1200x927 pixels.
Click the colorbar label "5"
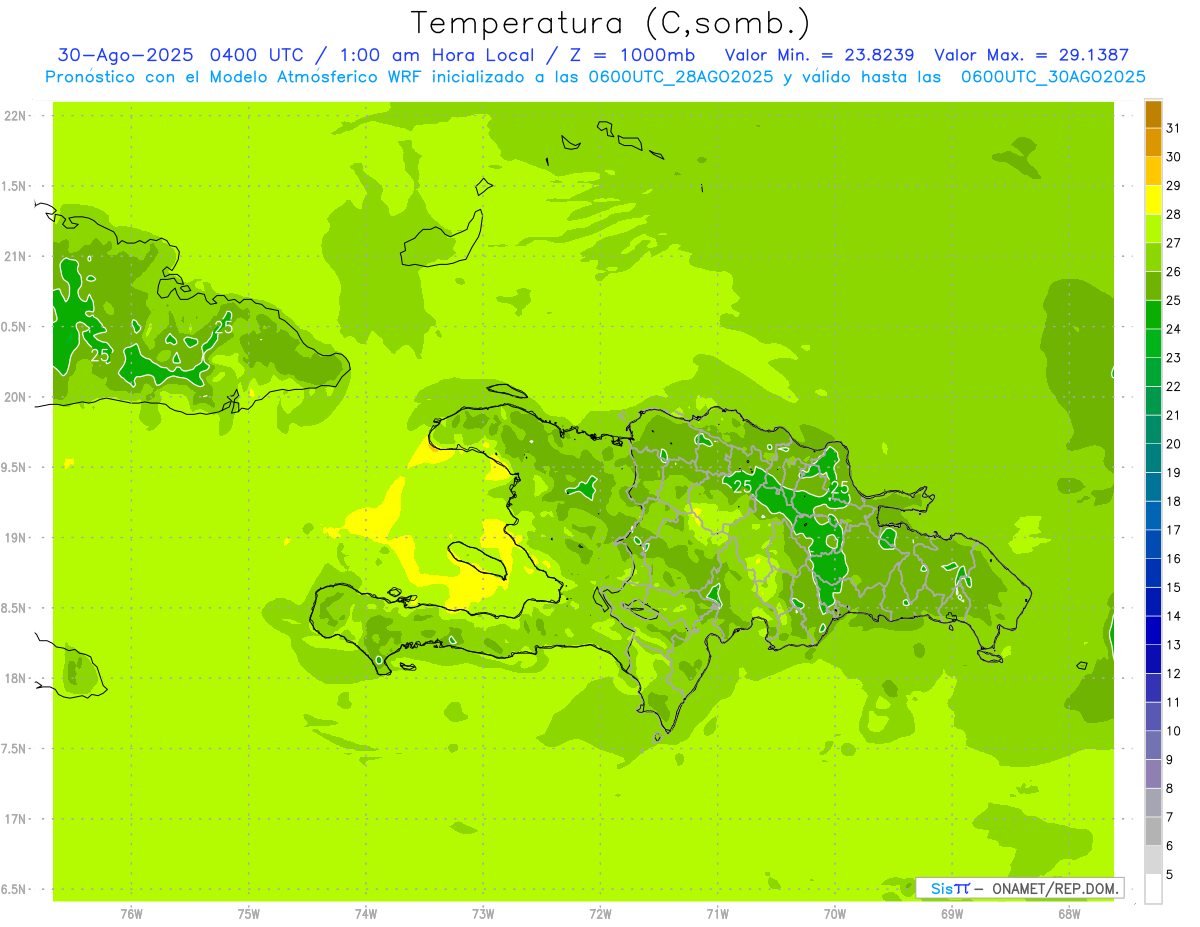pyautogui.click(x=1170, y=875)
